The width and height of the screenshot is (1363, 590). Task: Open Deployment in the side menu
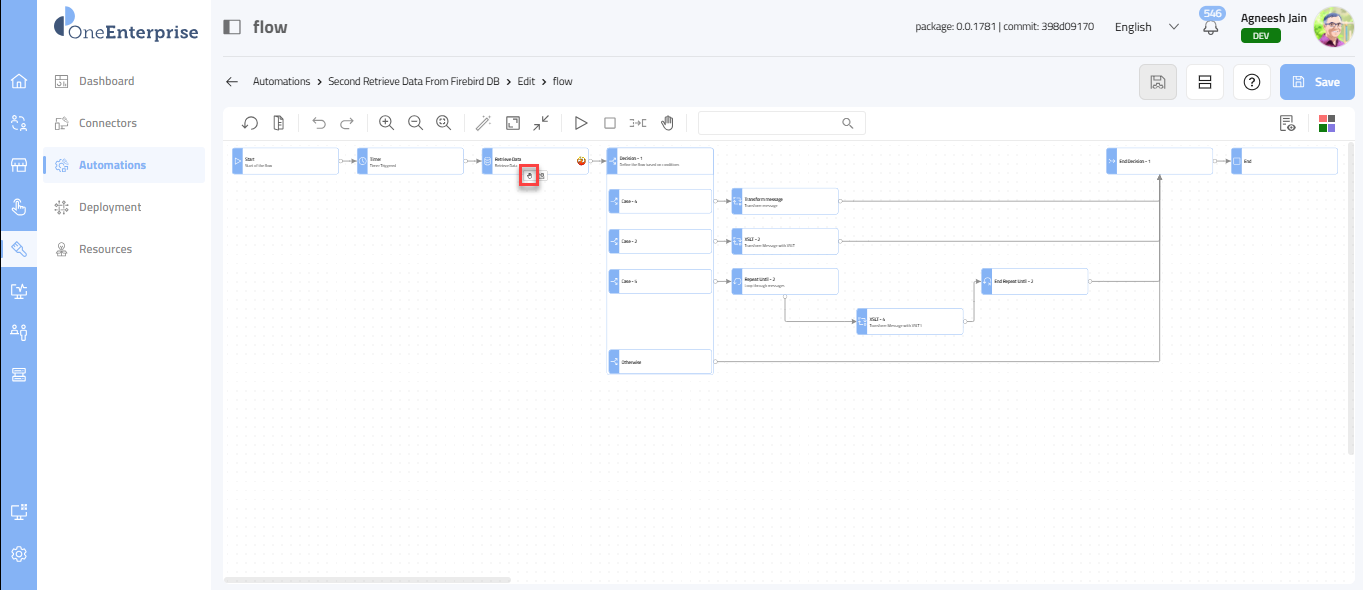(110, 207)
